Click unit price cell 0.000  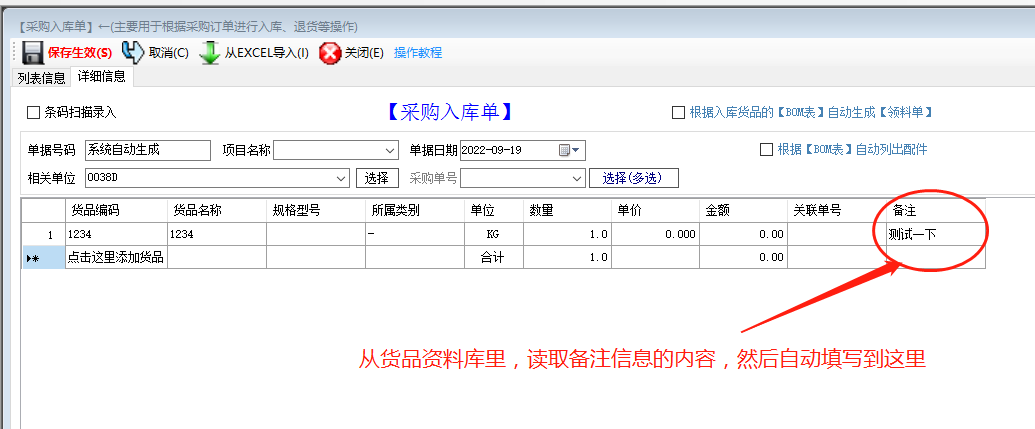pos(655,234)
